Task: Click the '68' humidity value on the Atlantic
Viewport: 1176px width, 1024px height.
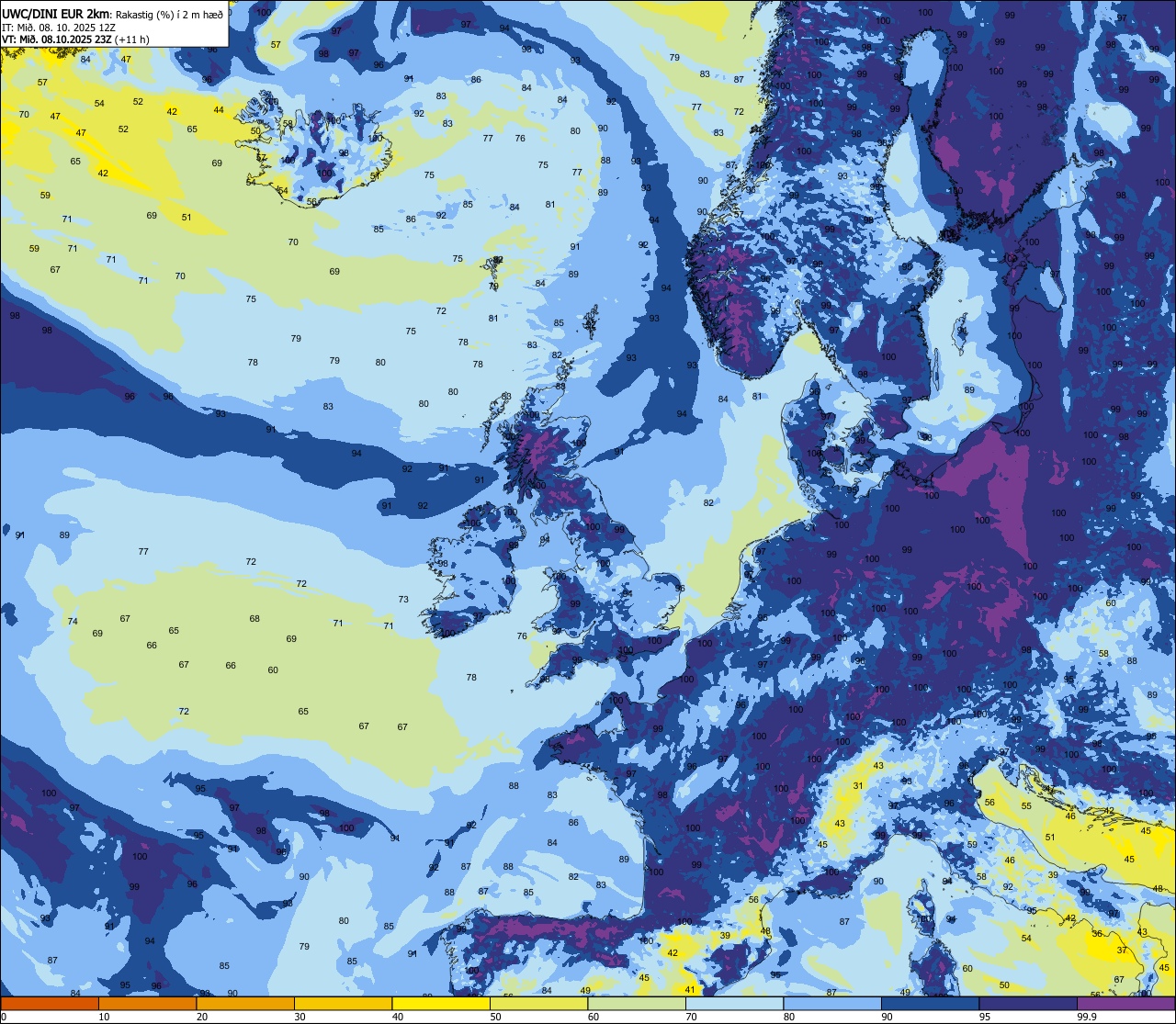Action: [x=254, y=618]
